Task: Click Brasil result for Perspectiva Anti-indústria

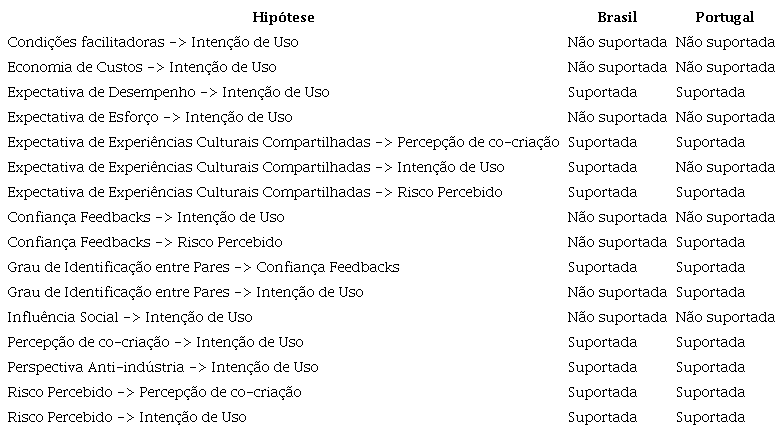Action: tap(602, 367)
